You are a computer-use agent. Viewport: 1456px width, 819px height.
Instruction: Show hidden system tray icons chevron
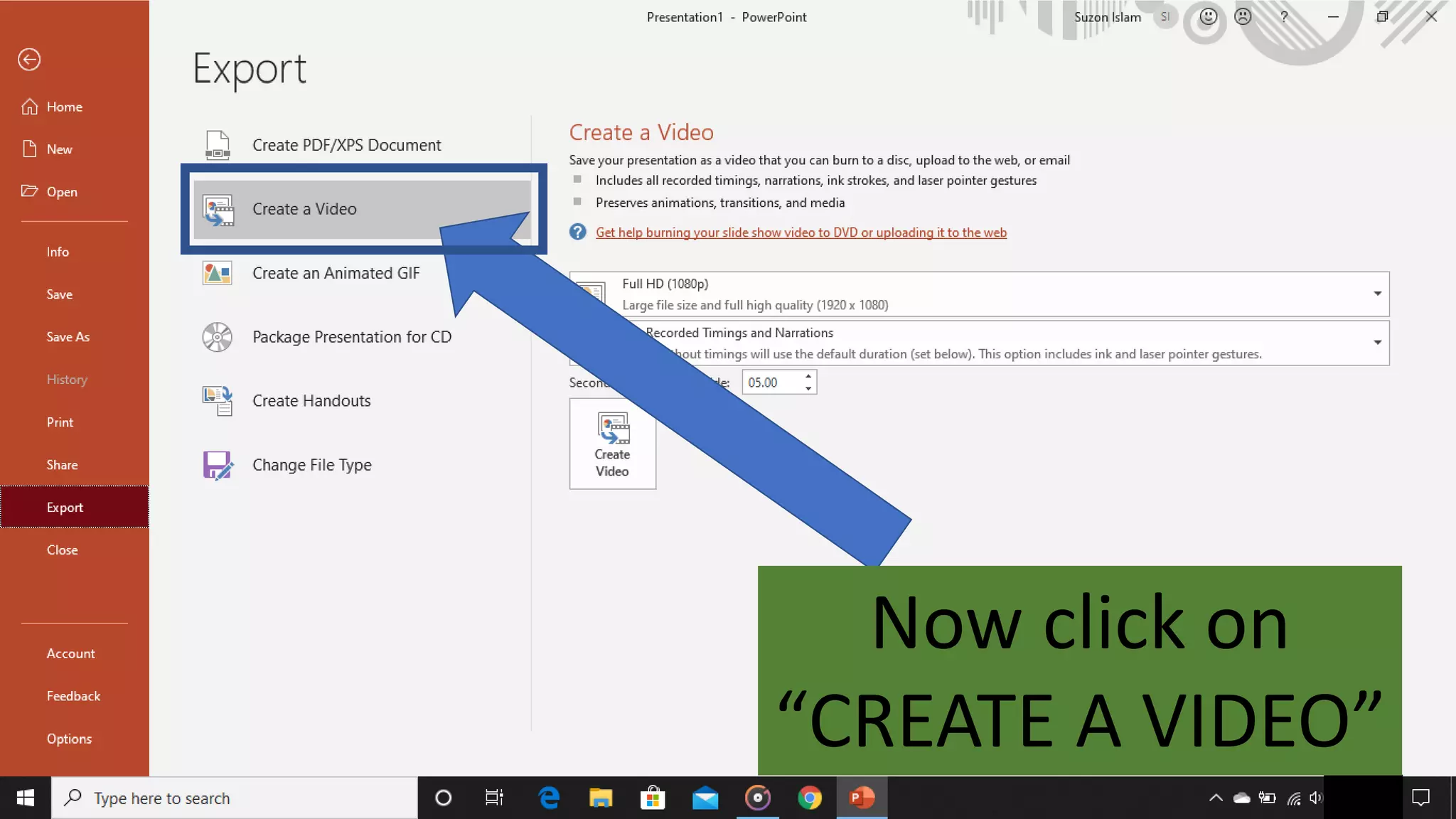(x=1216, y=798)
